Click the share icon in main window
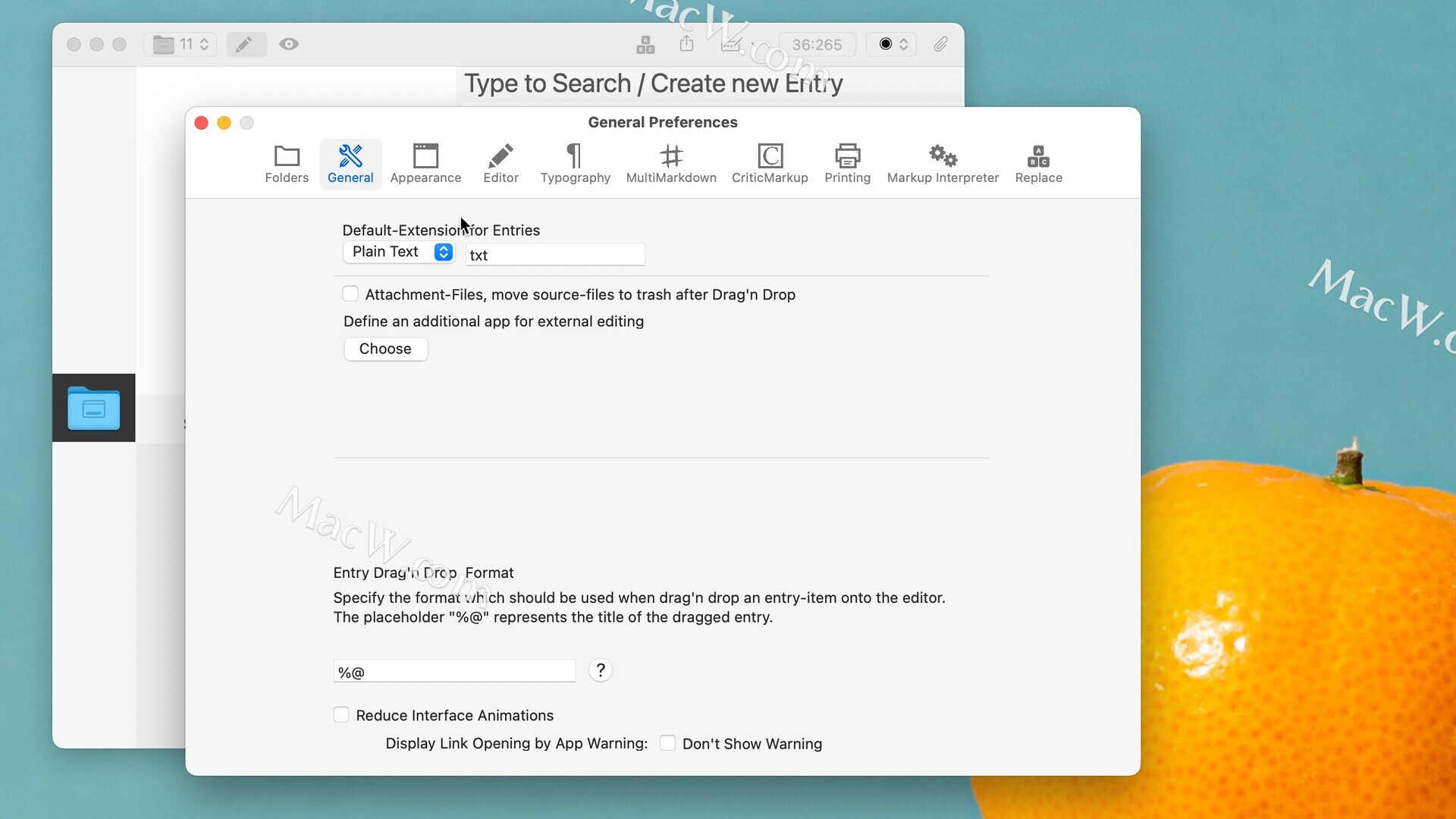 [686, 43]
